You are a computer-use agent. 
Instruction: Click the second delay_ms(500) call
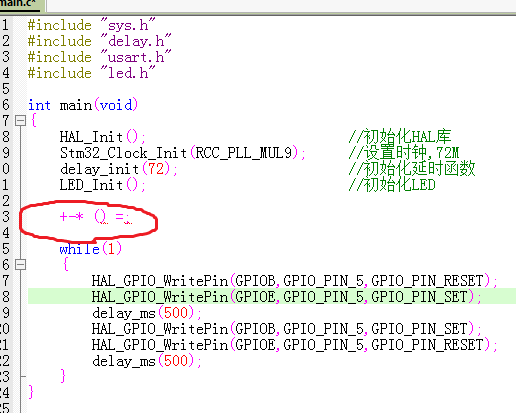point(147,361)
